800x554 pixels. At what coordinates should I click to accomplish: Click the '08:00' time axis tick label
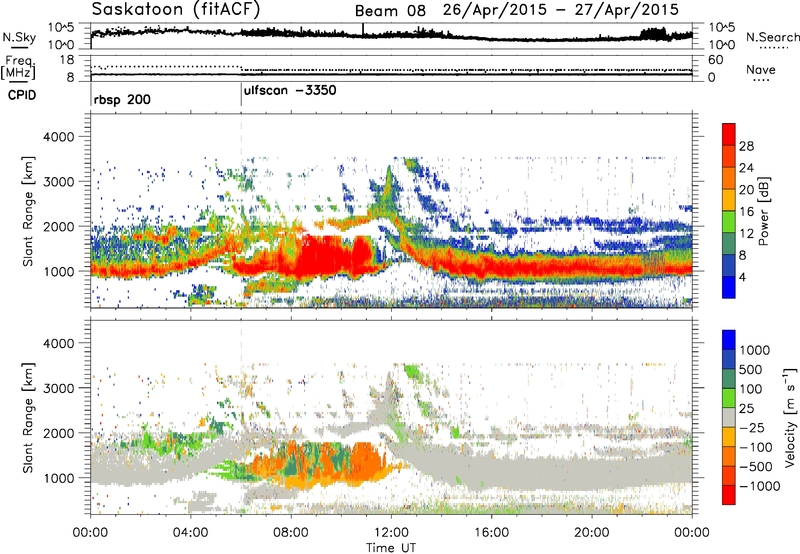pyautogui.click(x=291, y=533)
